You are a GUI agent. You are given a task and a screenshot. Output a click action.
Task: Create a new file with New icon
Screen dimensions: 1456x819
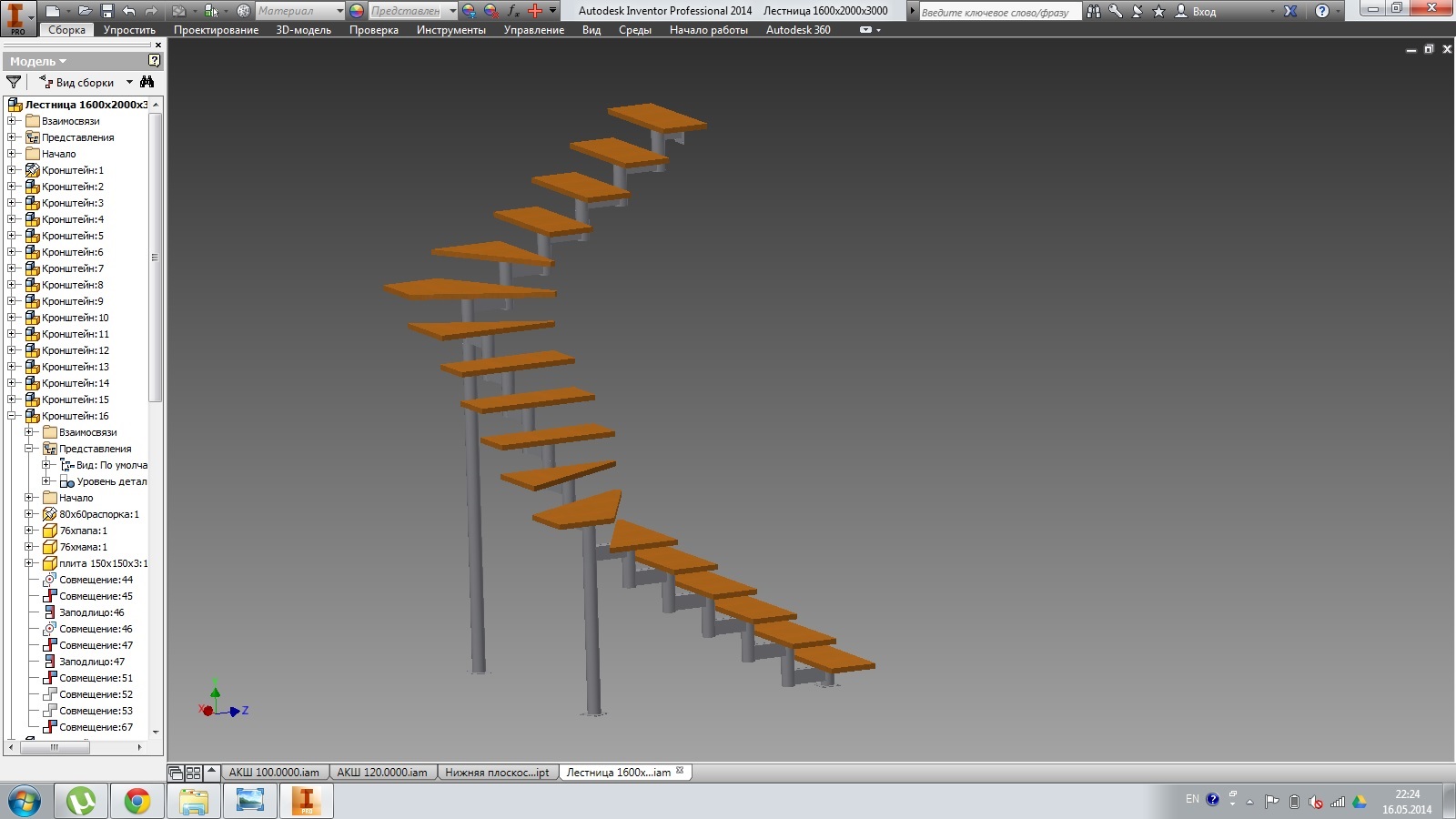pos(53,11)
